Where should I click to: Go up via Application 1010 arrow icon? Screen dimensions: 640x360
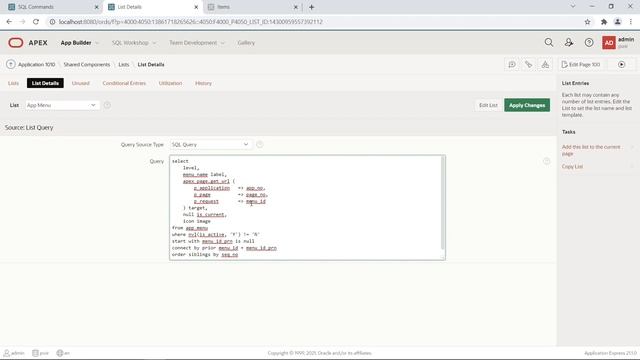[x=11, y=64]
